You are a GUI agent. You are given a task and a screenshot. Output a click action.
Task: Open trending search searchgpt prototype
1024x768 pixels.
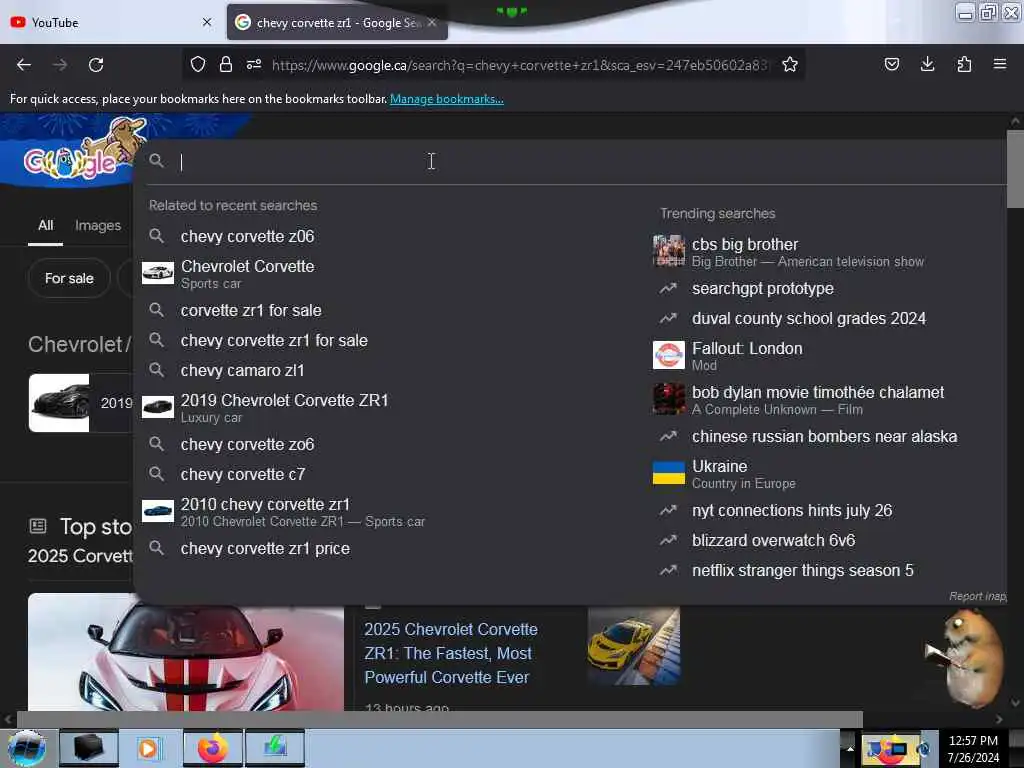[x=763, y=289]
